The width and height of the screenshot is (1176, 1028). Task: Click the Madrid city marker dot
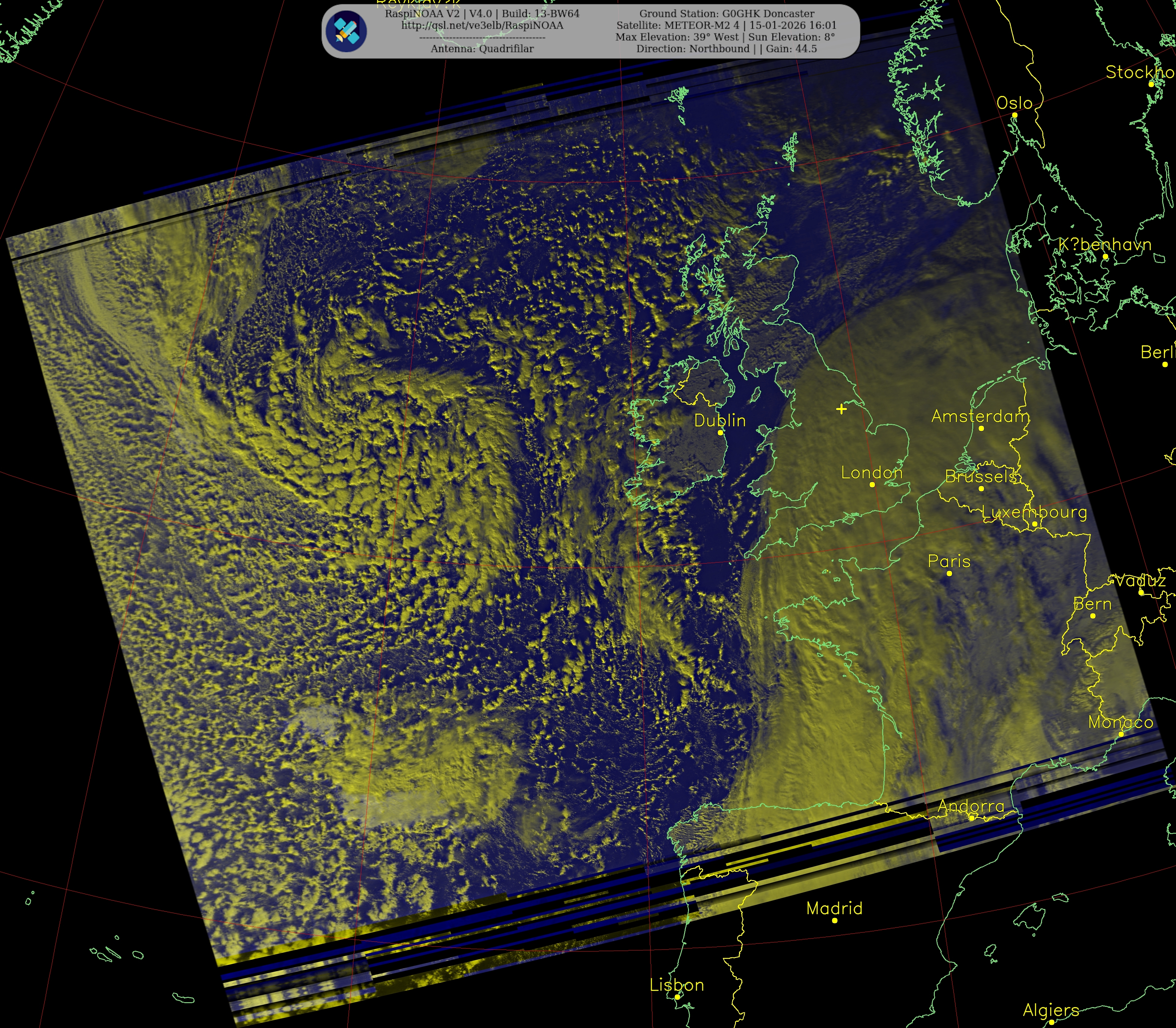[834, 920]
